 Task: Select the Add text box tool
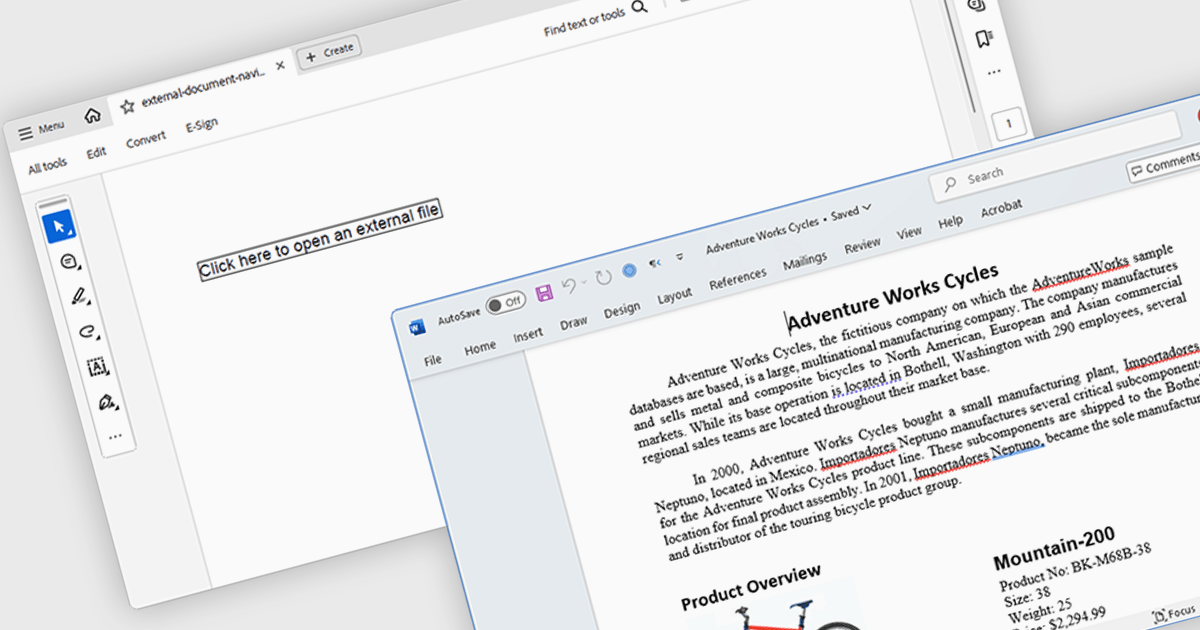tap(97, 367)
